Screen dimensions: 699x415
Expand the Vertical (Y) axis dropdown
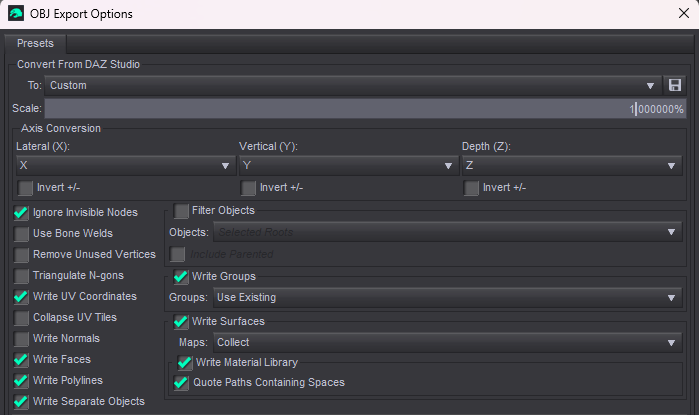pos(346,165)
